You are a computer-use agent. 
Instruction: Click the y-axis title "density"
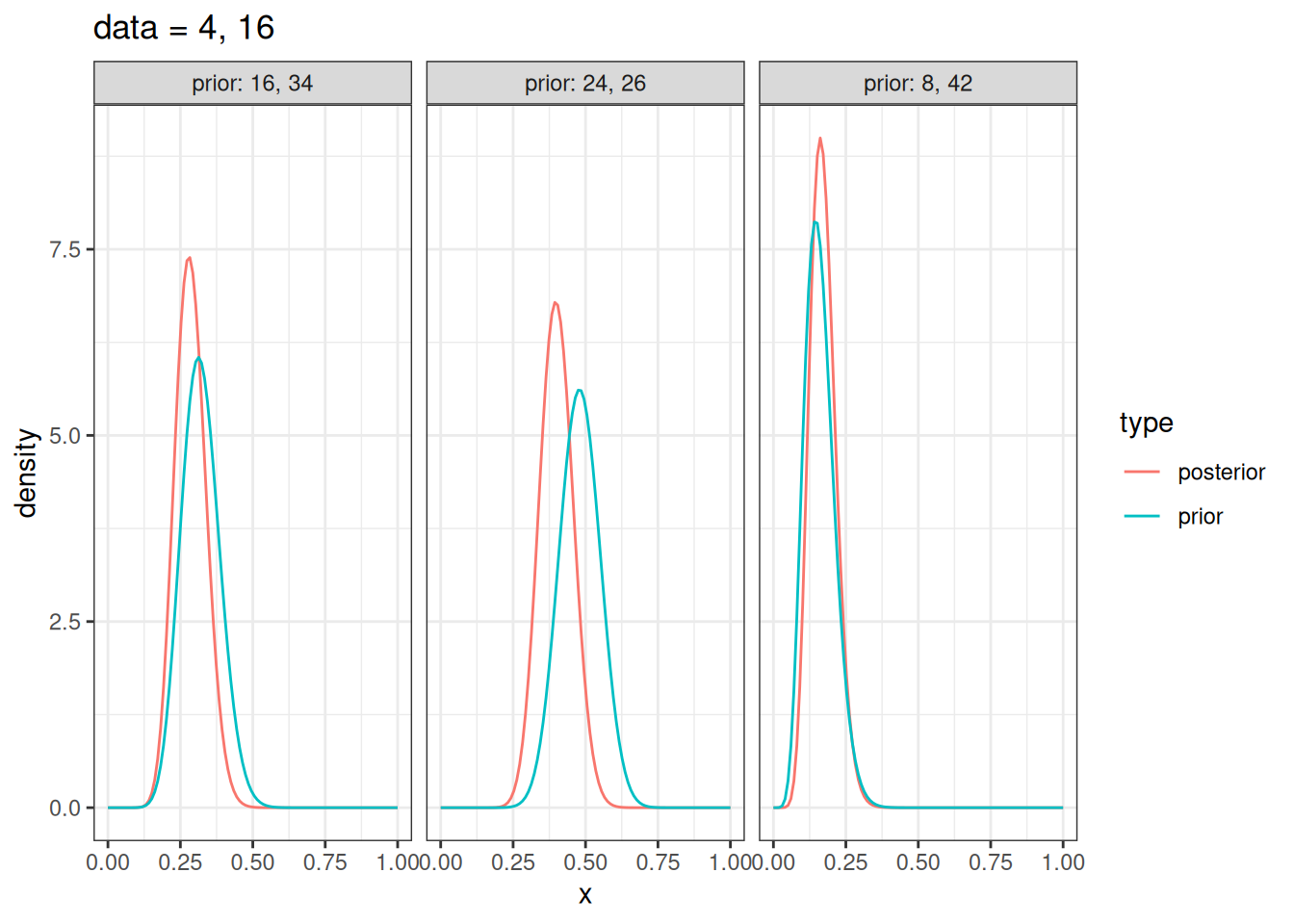27,473
